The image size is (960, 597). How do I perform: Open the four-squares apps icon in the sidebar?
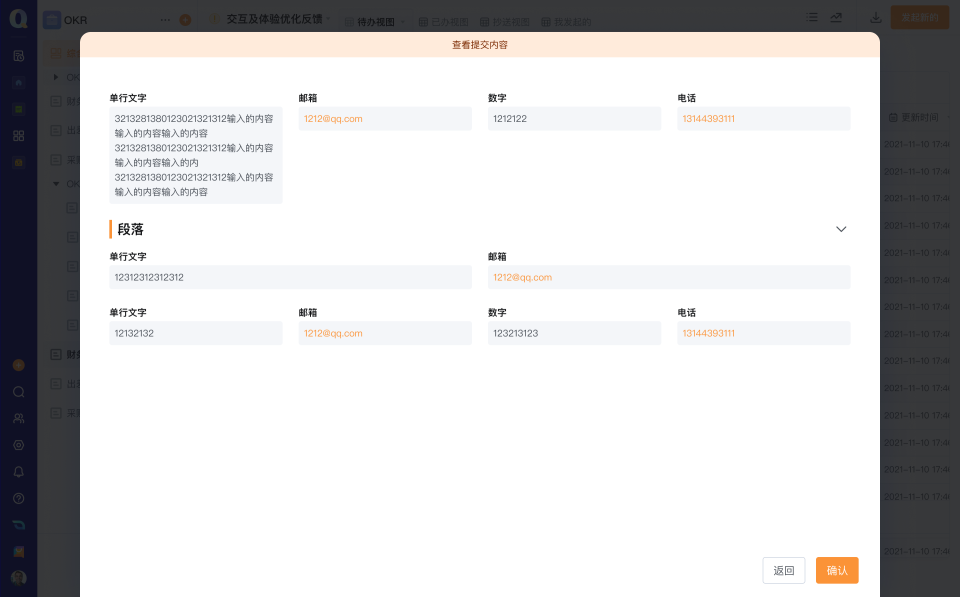[x=18, y=136]
